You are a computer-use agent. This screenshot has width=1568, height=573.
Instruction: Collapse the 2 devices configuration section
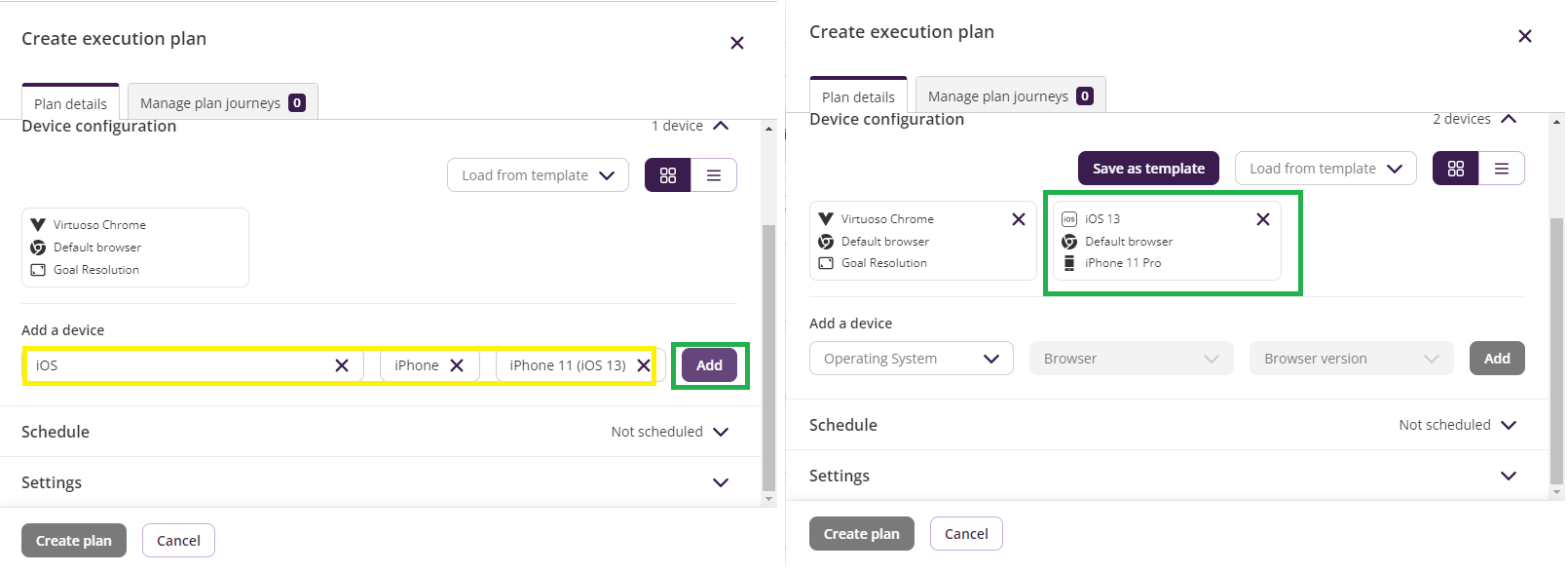1509,119
